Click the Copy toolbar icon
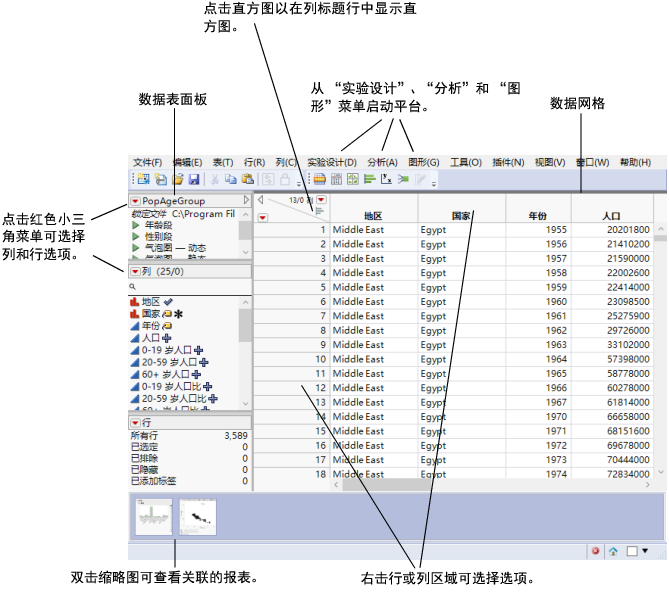 click(x=231, y=179)
